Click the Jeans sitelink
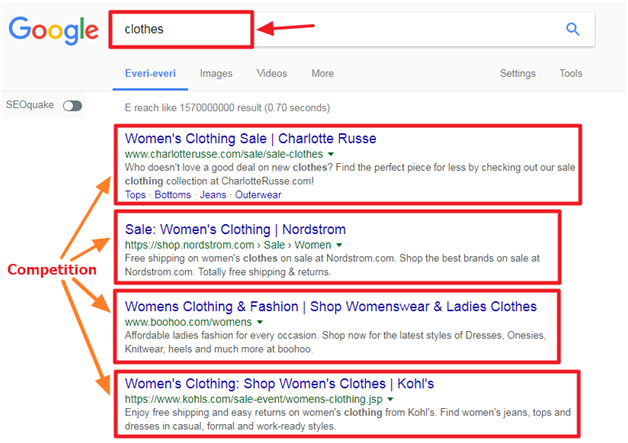Viewport: 628px width, 443px height. [x=213, y=195]
